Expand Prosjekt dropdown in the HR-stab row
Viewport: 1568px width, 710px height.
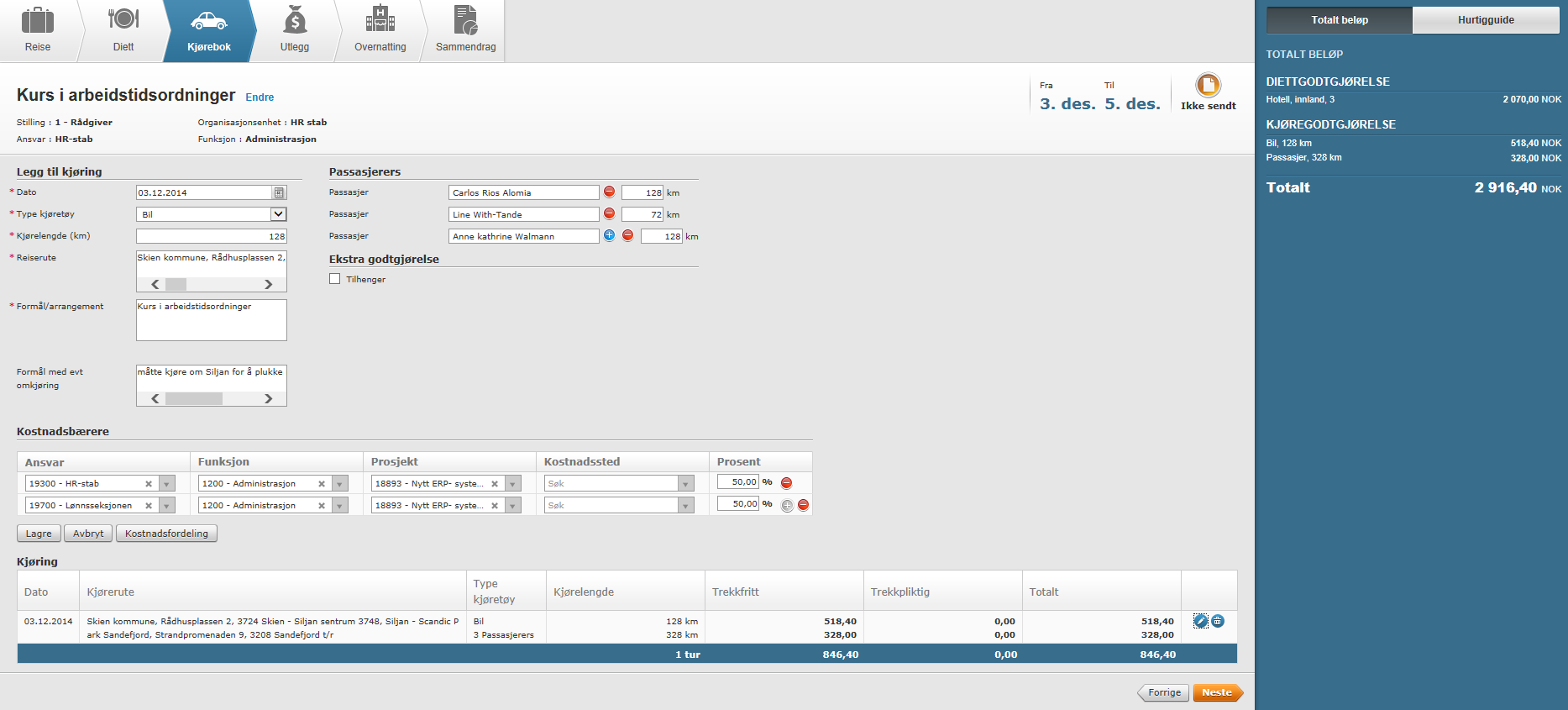point(513,484)
